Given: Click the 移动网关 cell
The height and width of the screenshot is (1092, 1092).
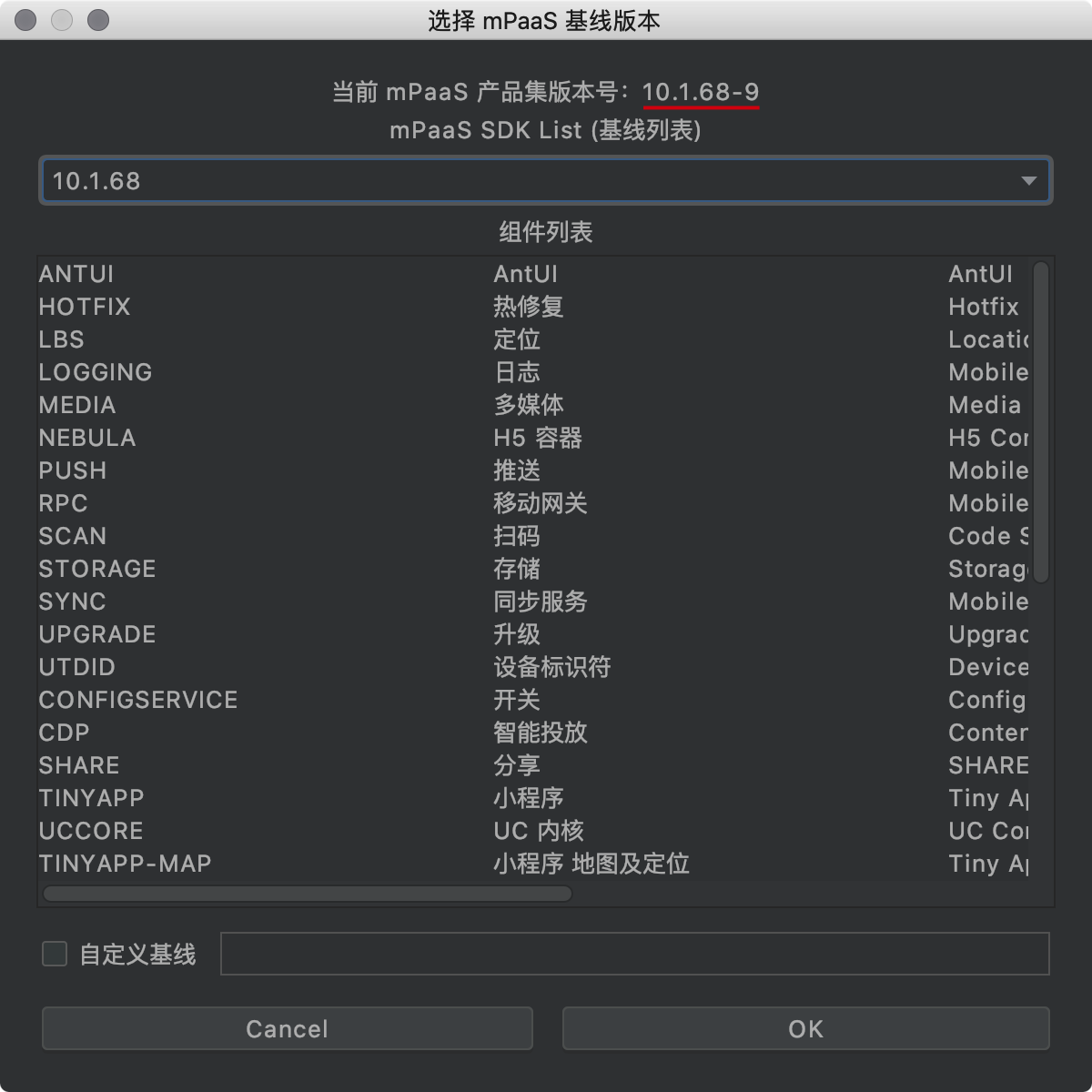Looking at the screenshot, I should pyautogui.click(x=541, y=503).
